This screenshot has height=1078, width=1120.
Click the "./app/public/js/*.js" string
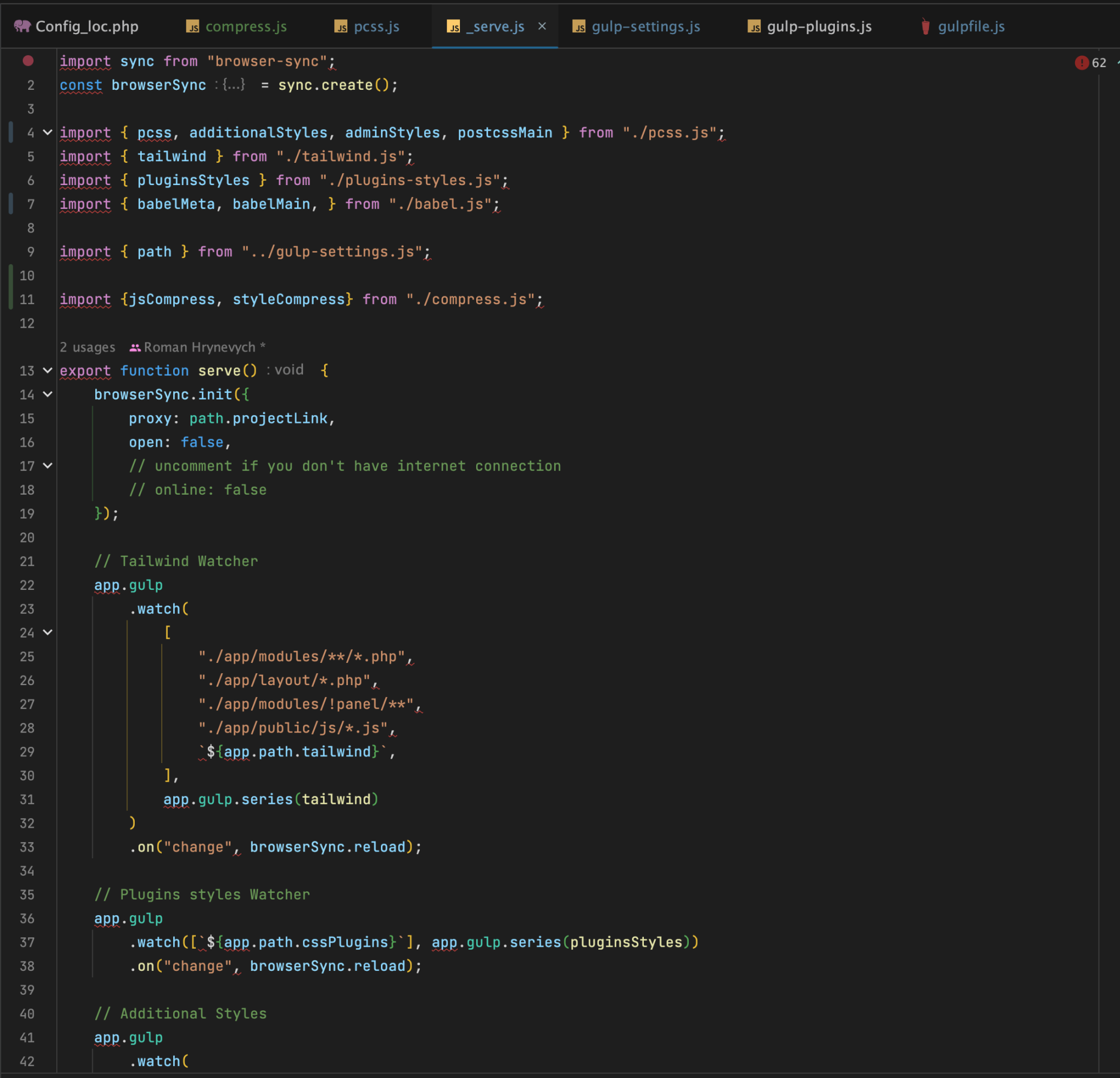[293, 728]
